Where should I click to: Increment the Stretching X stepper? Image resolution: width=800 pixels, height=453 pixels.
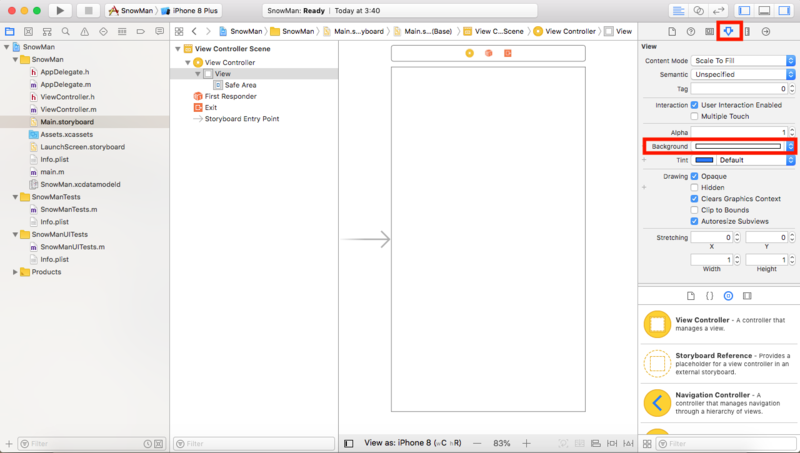point(737,235)
